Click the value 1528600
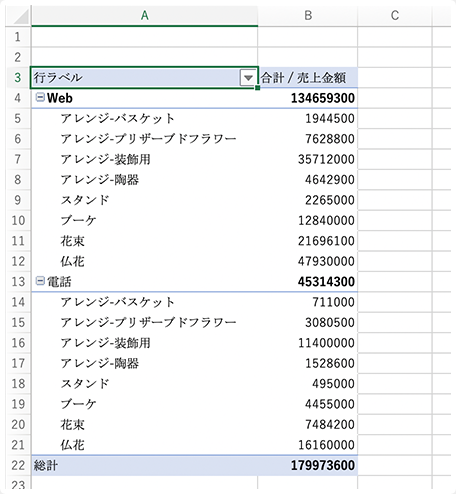The width and height of the screenshot is (456, 494). click(330, 363)
